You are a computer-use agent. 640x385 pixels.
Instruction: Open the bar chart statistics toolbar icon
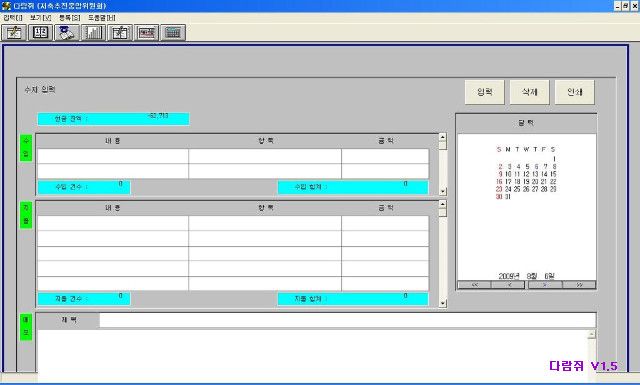click(x=93, y=33)
